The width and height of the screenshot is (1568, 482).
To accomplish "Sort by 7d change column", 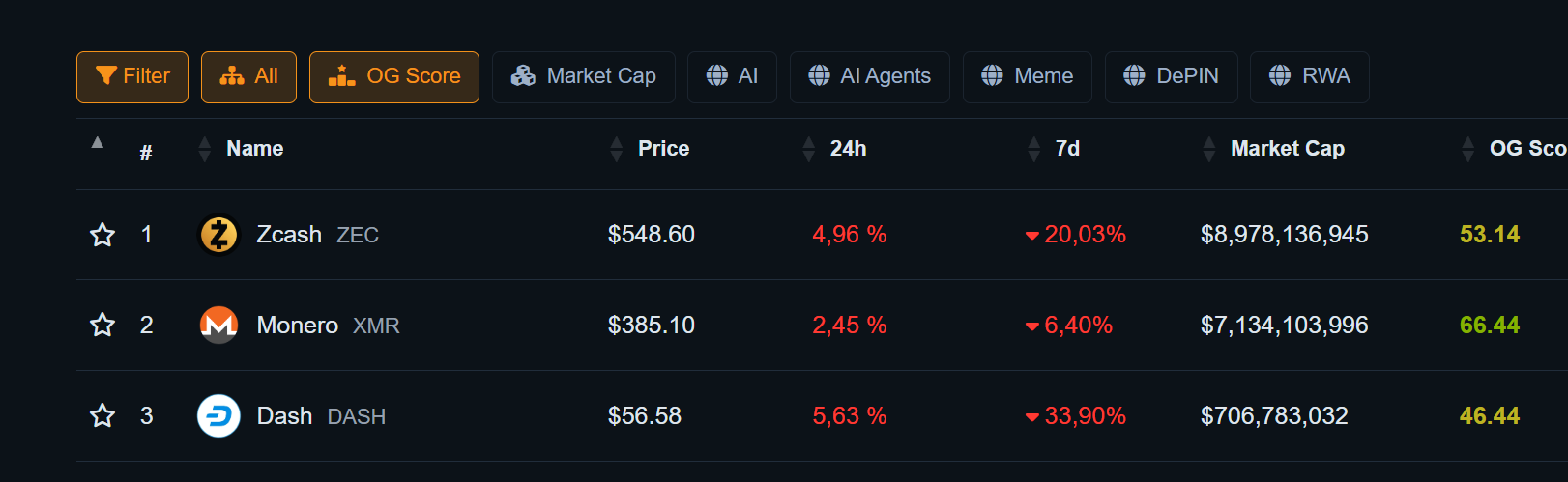I will click(1067, 149).
